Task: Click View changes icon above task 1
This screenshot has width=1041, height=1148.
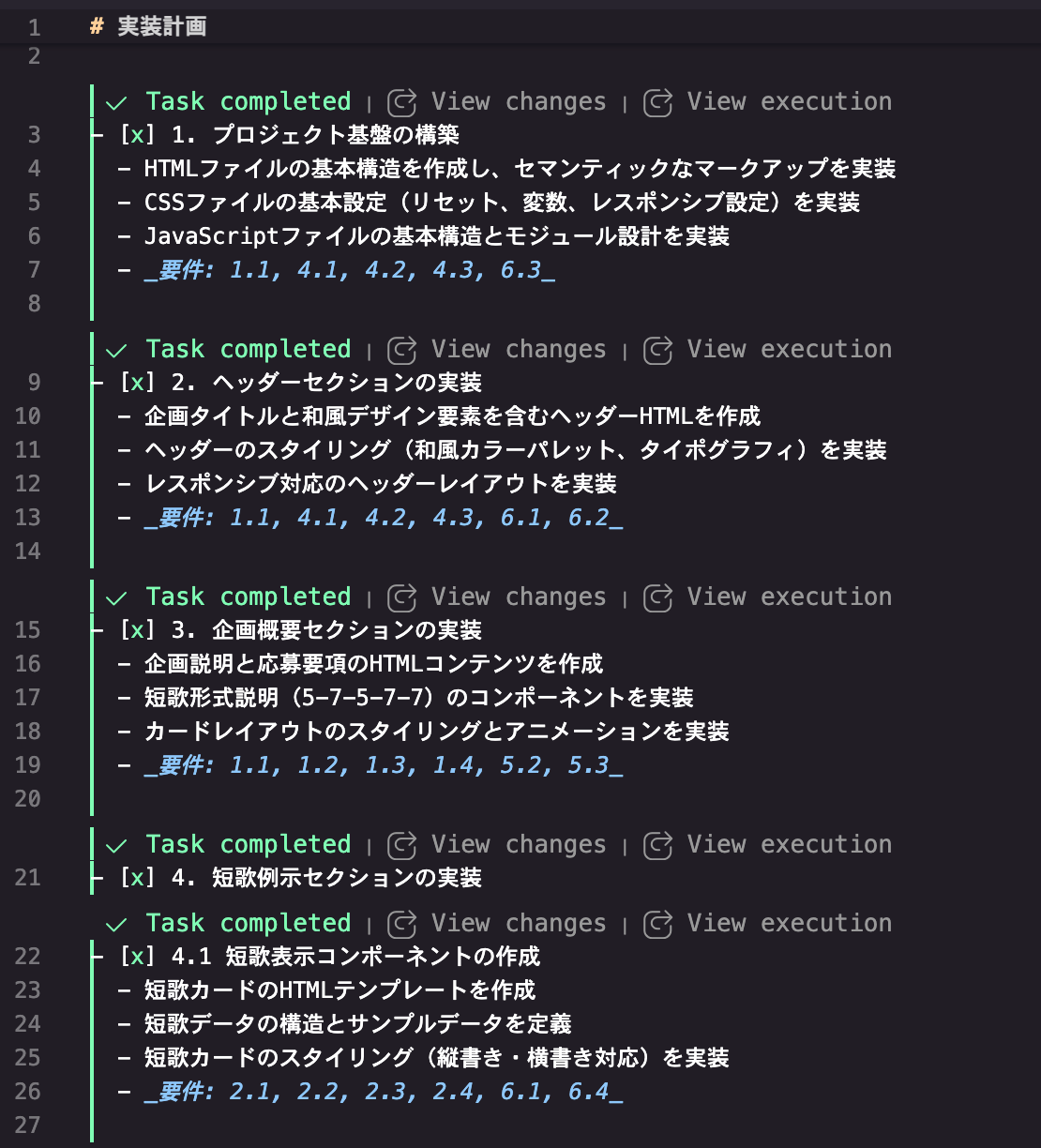Action: [402, 102]
